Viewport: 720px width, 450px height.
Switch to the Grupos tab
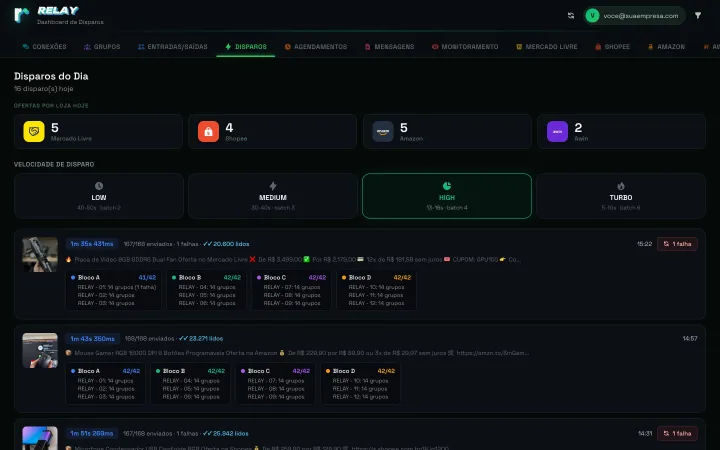tap(102, 47)
